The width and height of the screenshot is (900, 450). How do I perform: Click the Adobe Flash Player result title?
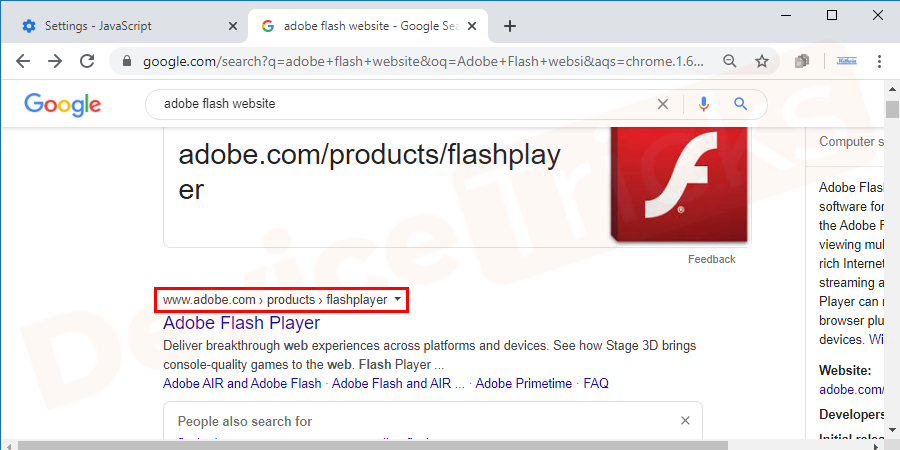click(242, 323)
